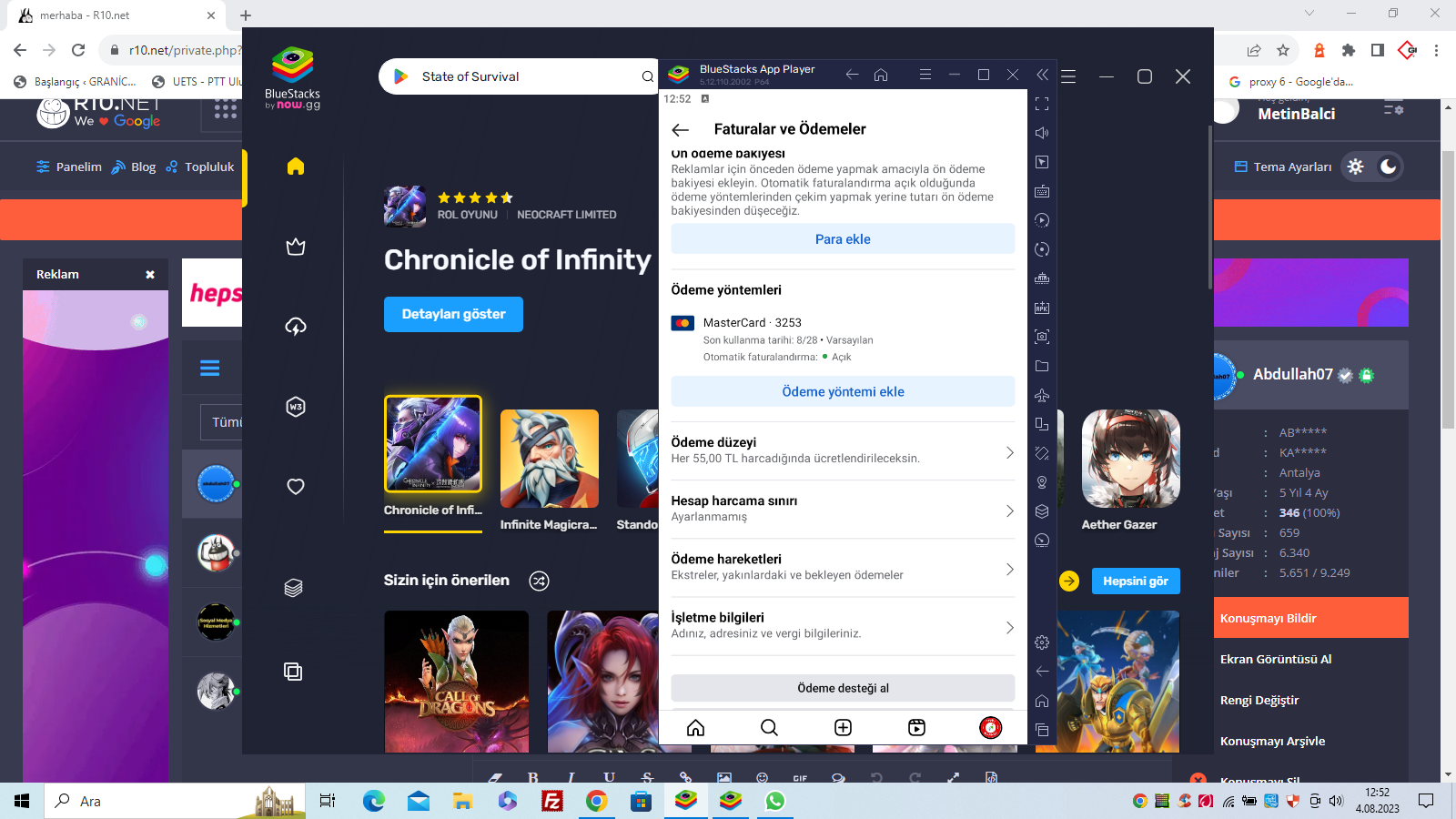Screen dimensions: 1456x819
Task: Open Chrome tab search chevron
Action: pyautogui.click(x=1309, y=14)
